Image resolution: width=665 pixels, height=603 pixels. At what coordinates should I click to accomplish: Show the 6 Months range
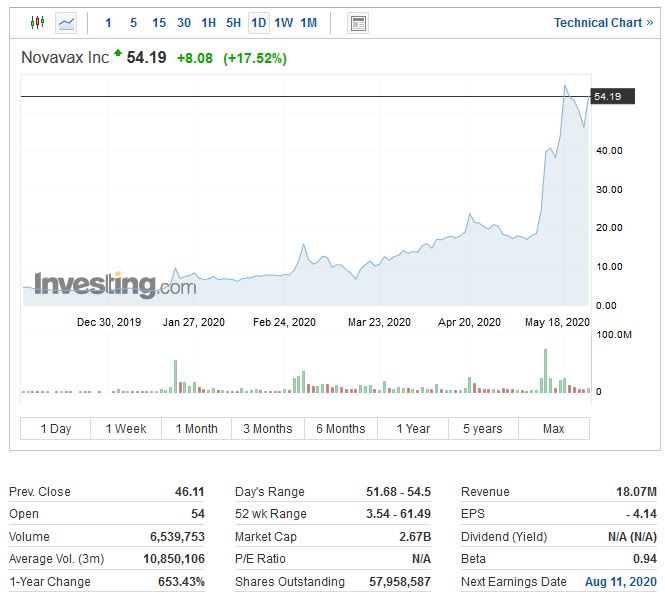[x=341, y=429]
